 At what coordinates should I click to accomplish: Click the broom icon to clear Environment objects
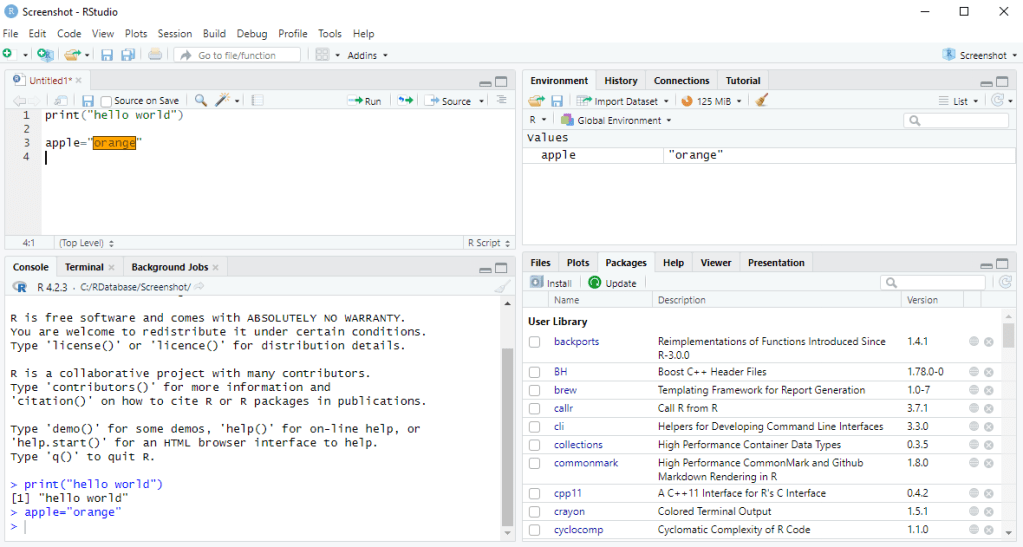pyautogui.click(x=761, y=101)
